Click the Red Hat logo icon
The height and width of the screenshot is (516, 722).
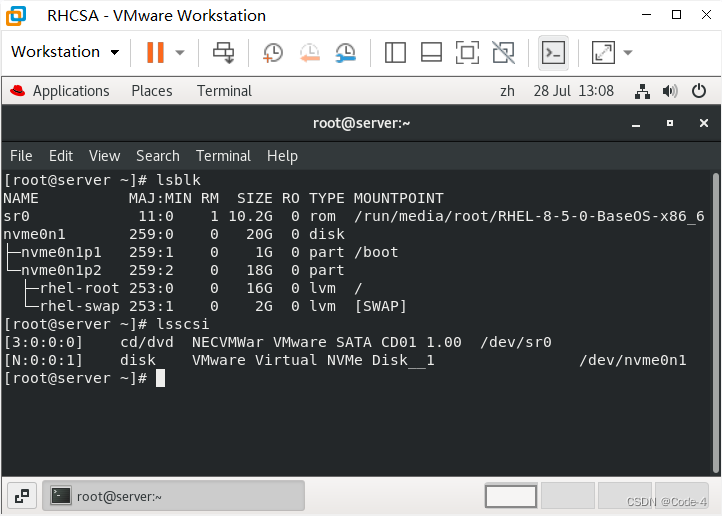click(x=17, y=91)
